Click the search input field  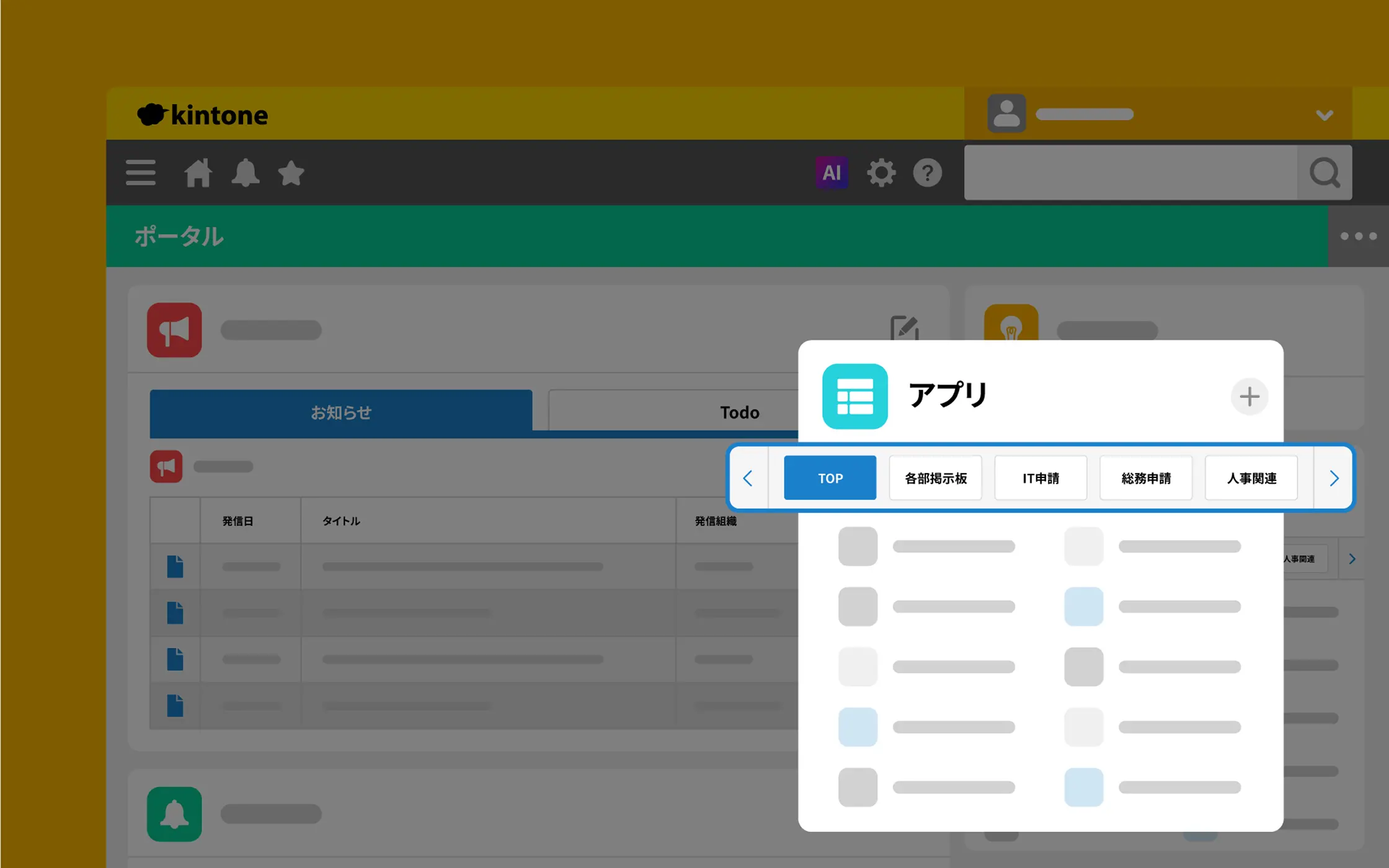click(1130, 172)
